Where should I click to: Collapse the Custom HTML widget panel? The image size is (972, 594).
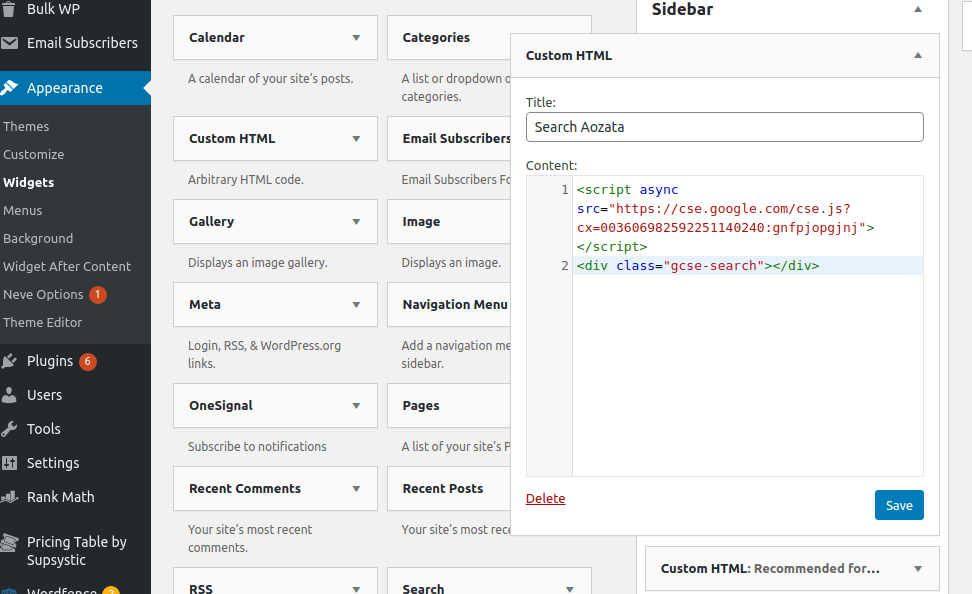917,56
